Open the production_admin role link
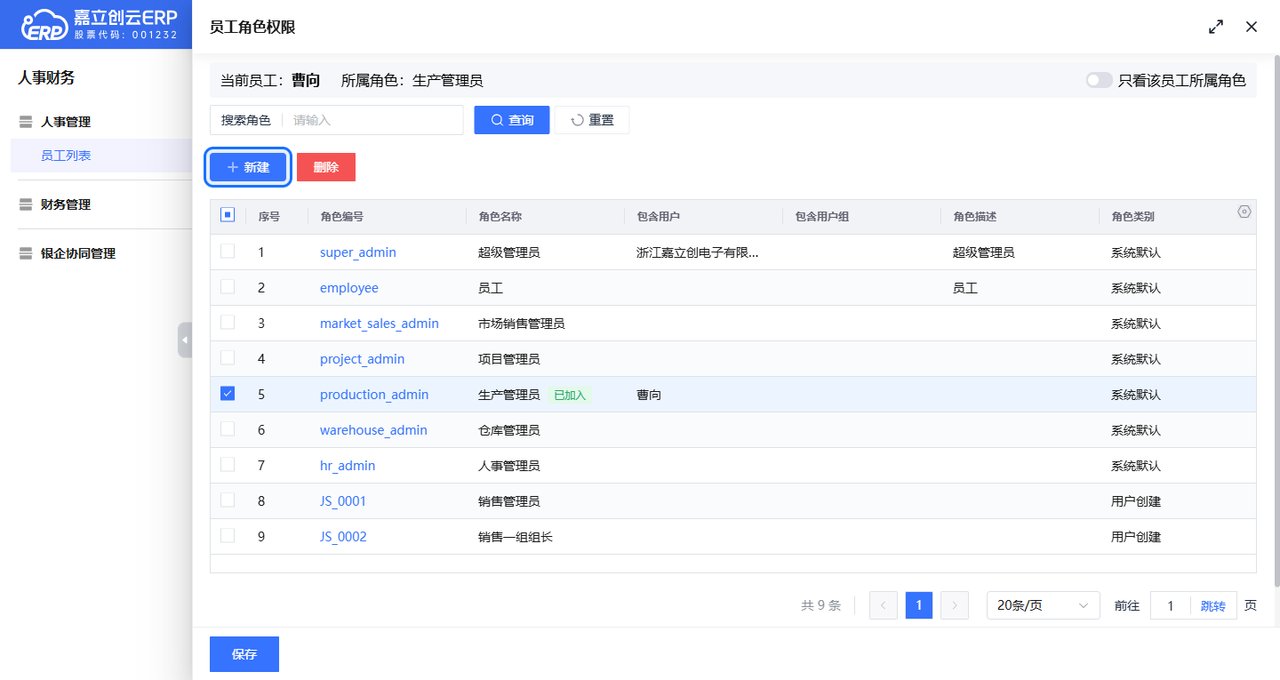The width and height of the screenshot is (1280, 680). click(x=374, y=395)
